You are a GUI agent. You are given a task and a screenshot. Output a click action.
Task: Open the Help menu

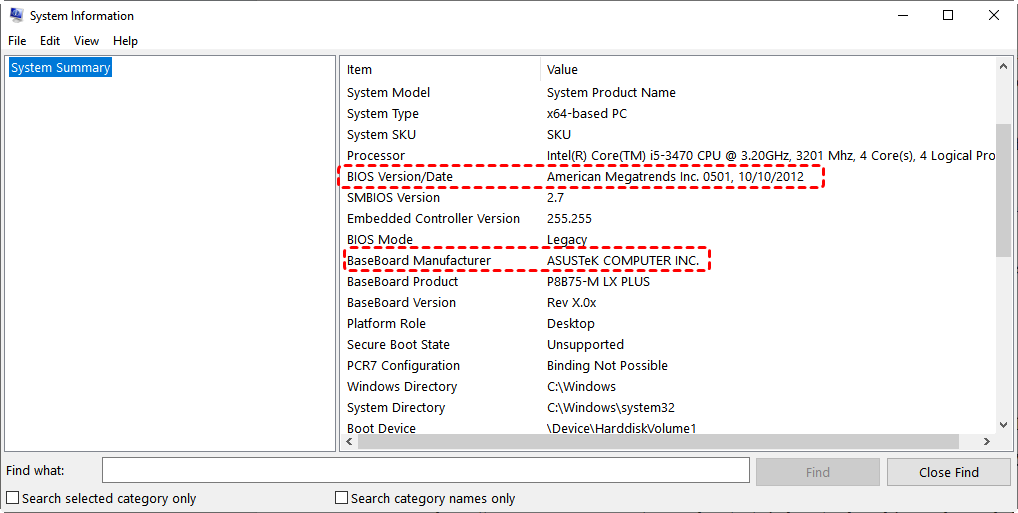125,41
